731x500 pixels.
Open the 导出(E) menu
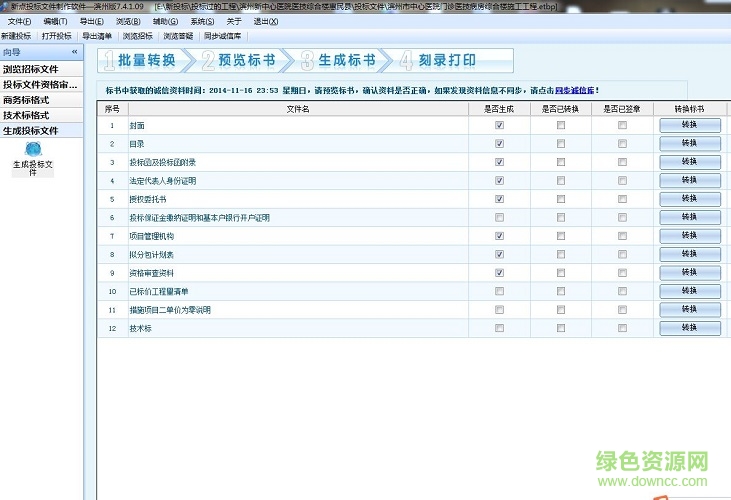pos(91,21)
